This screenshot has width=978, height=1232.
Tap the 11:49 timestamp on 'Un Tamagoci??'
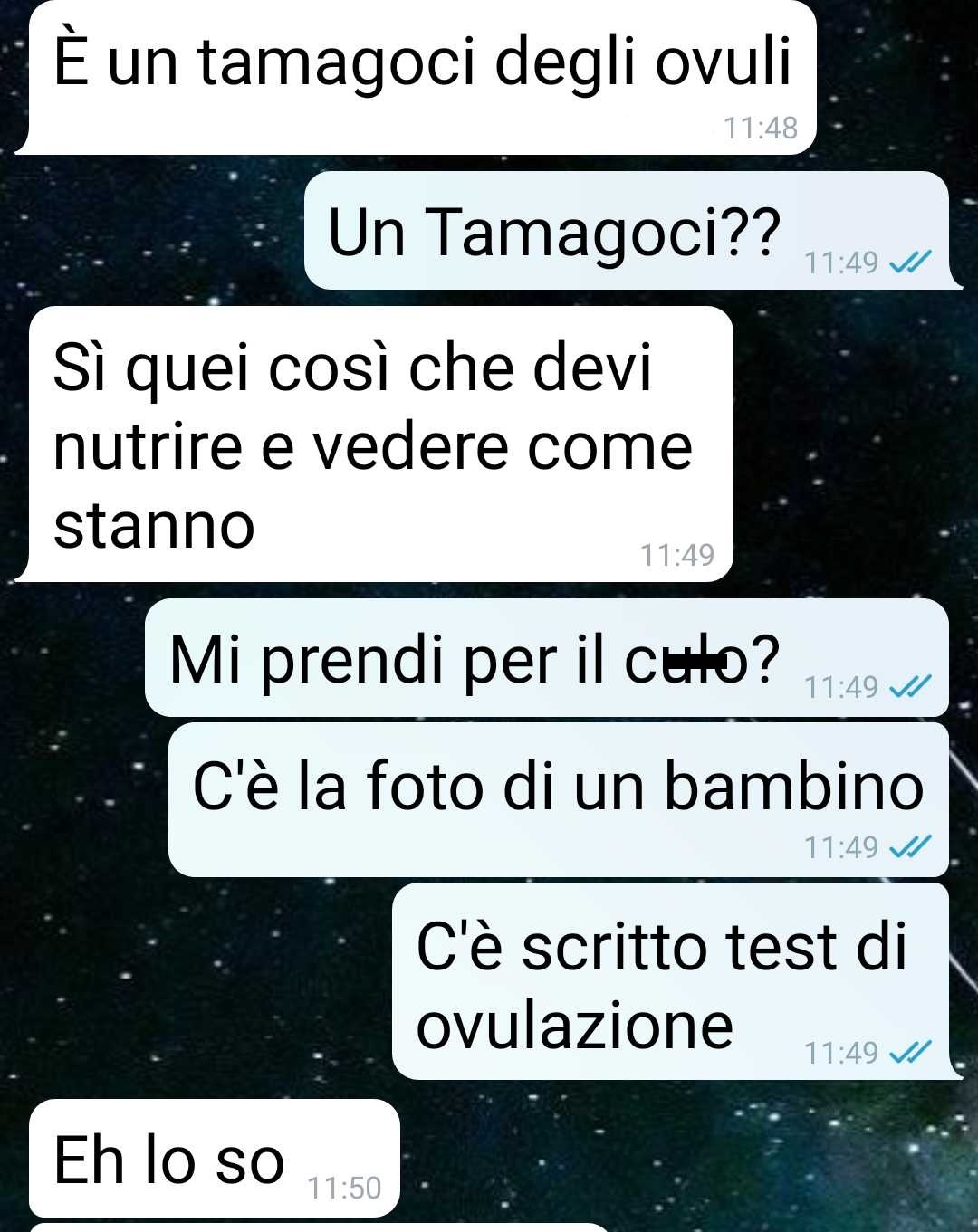tap(841, 263)
